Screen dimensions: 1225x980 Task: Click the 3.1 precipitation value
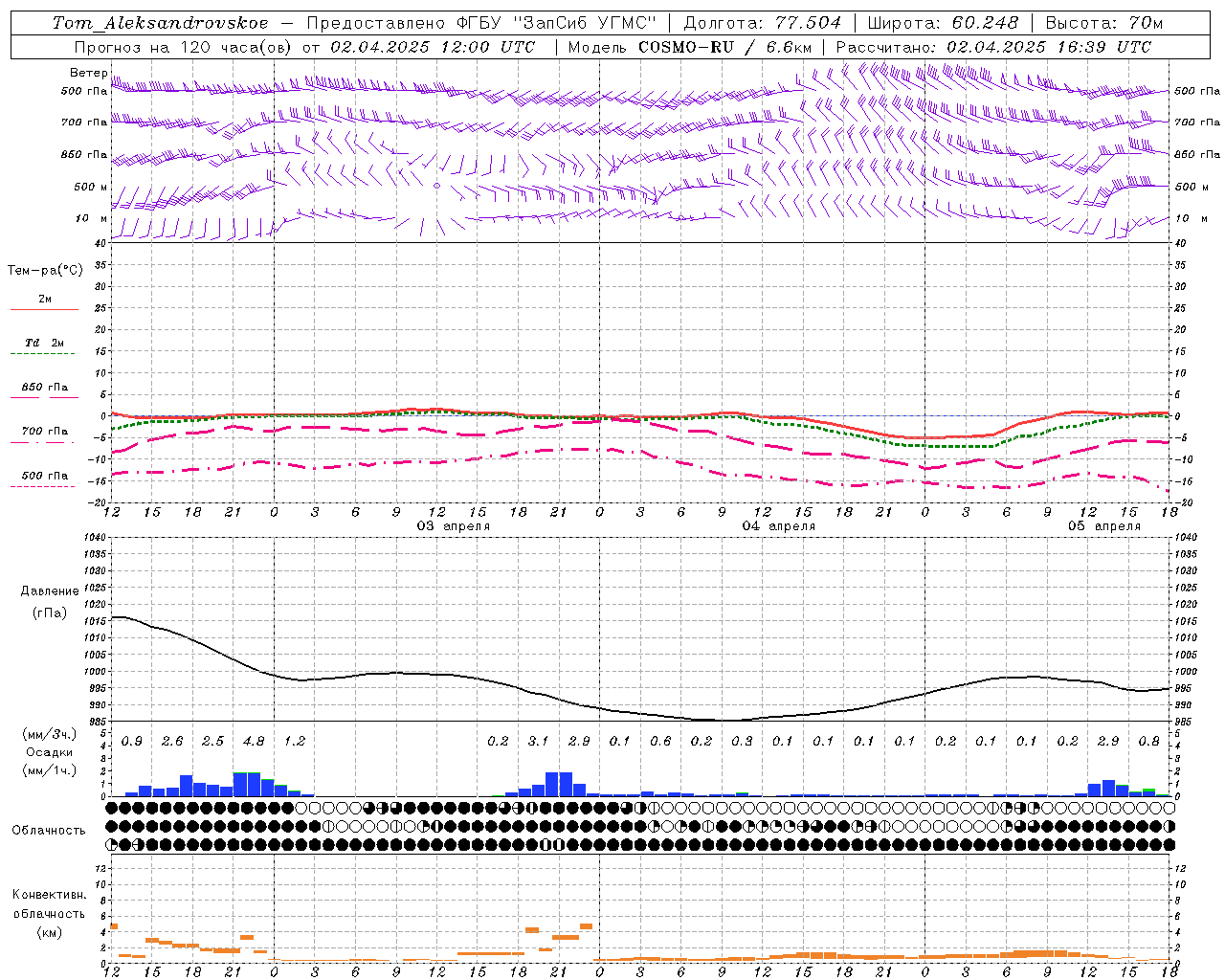coord(539,742)
